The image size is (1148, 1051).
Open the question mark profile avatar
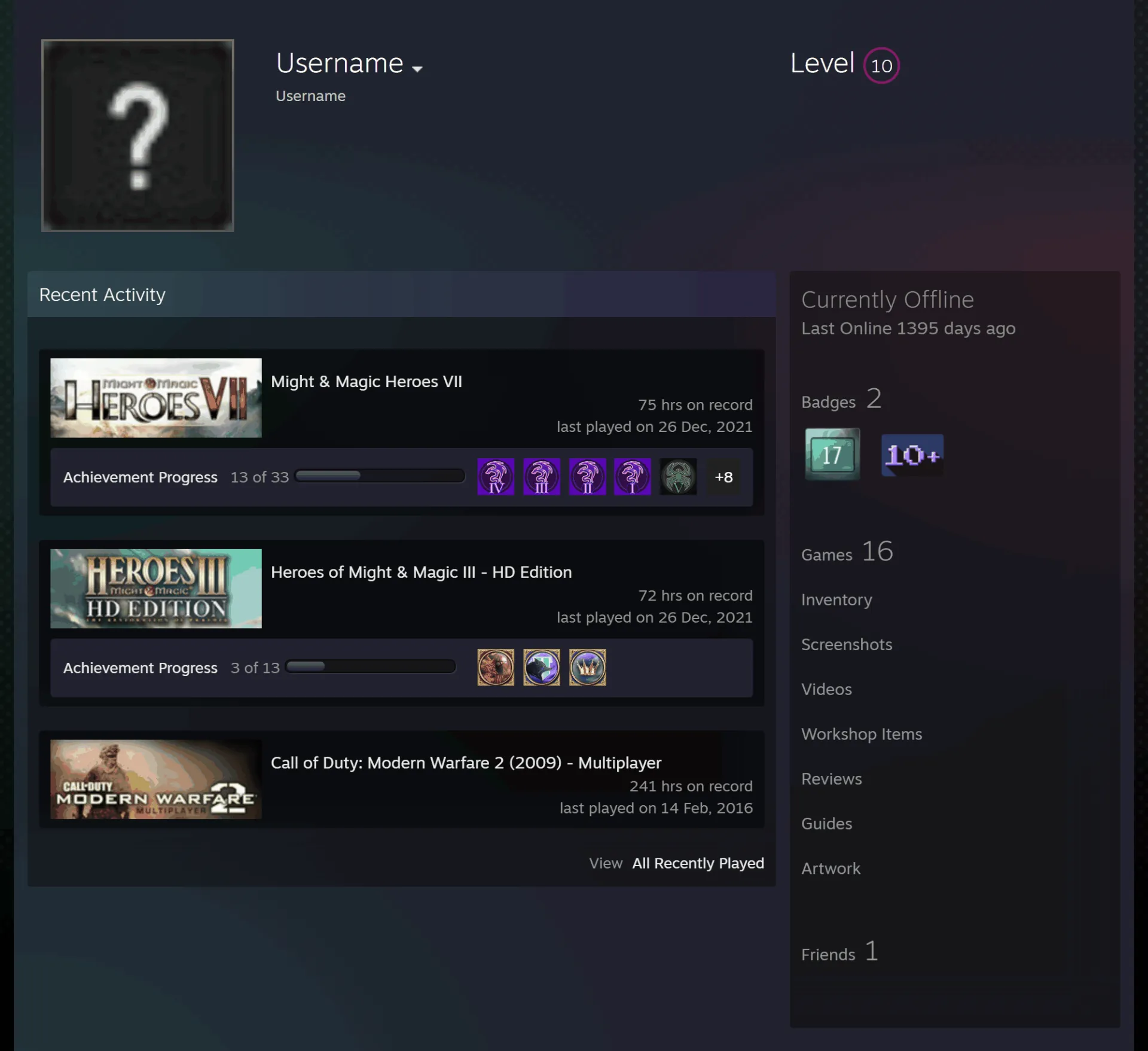tap(138, 135)
